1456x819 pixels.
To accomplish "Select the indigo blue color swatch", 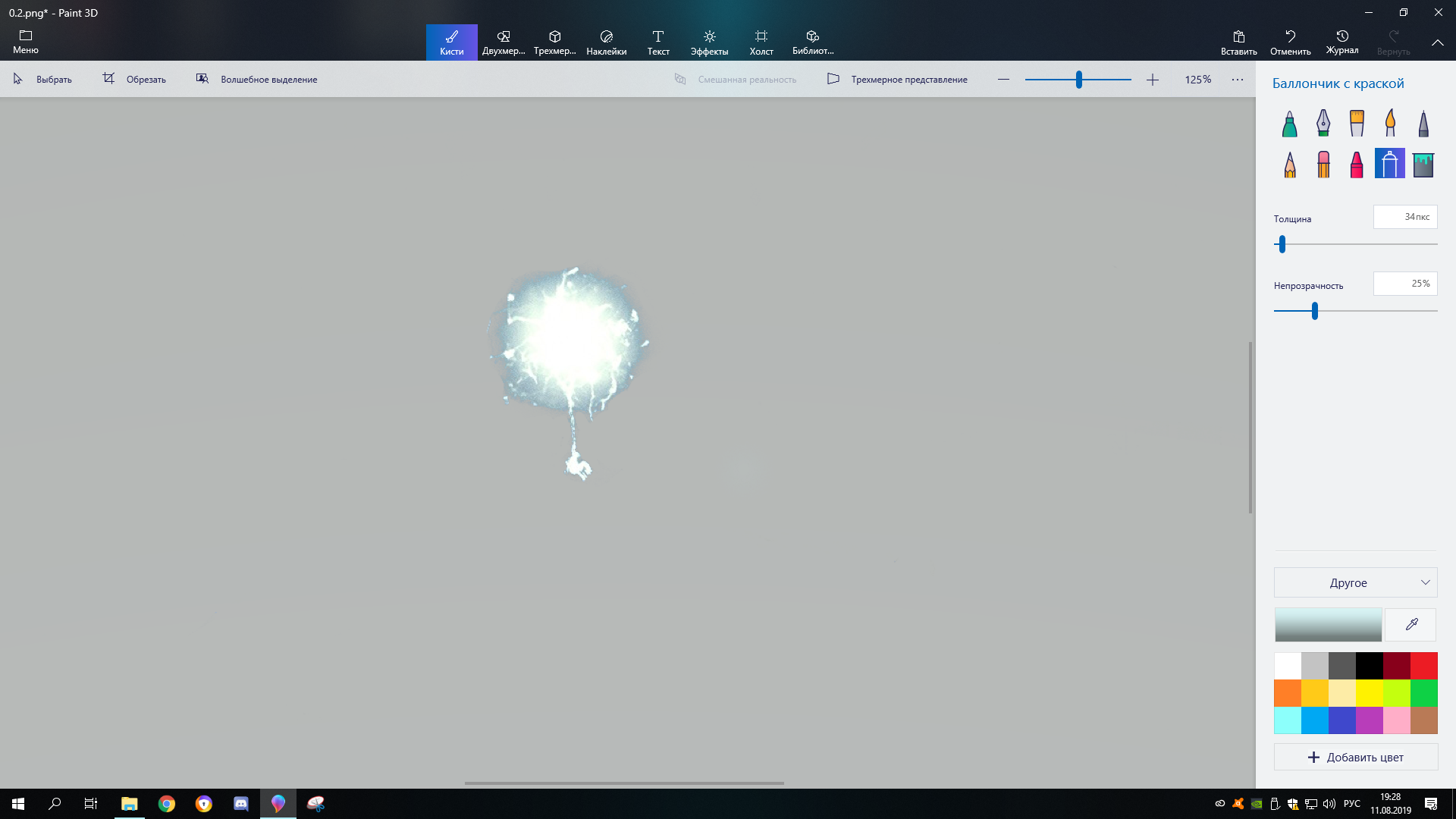I will [1342, 720].
